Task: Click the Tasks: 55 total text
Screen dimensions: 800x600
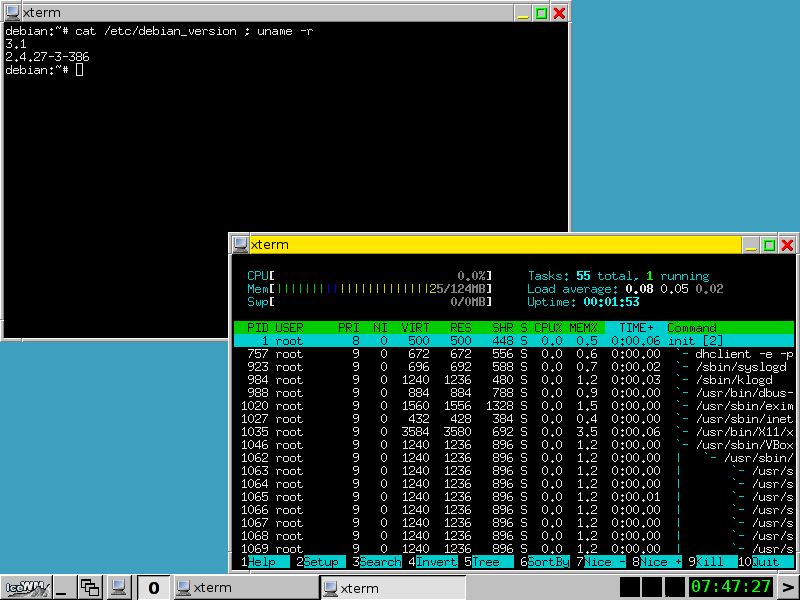Action: [x=583, y=276]
